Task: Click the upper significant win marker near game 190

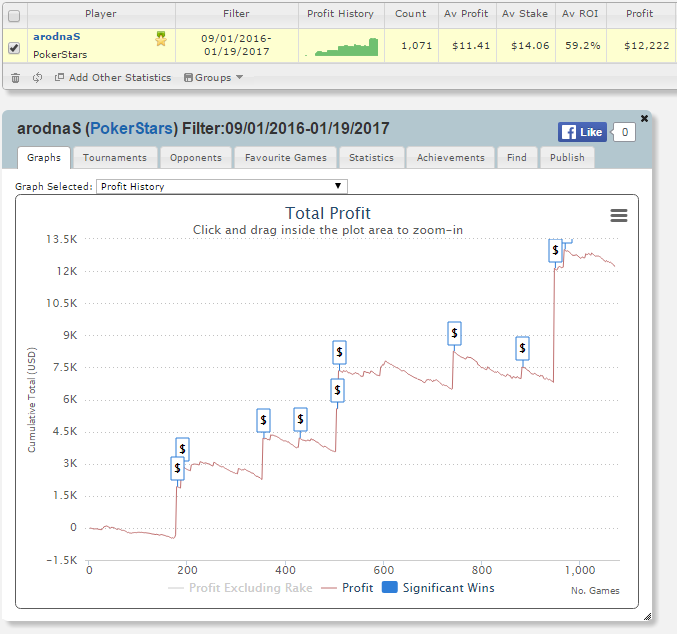Action: point(183,449)
